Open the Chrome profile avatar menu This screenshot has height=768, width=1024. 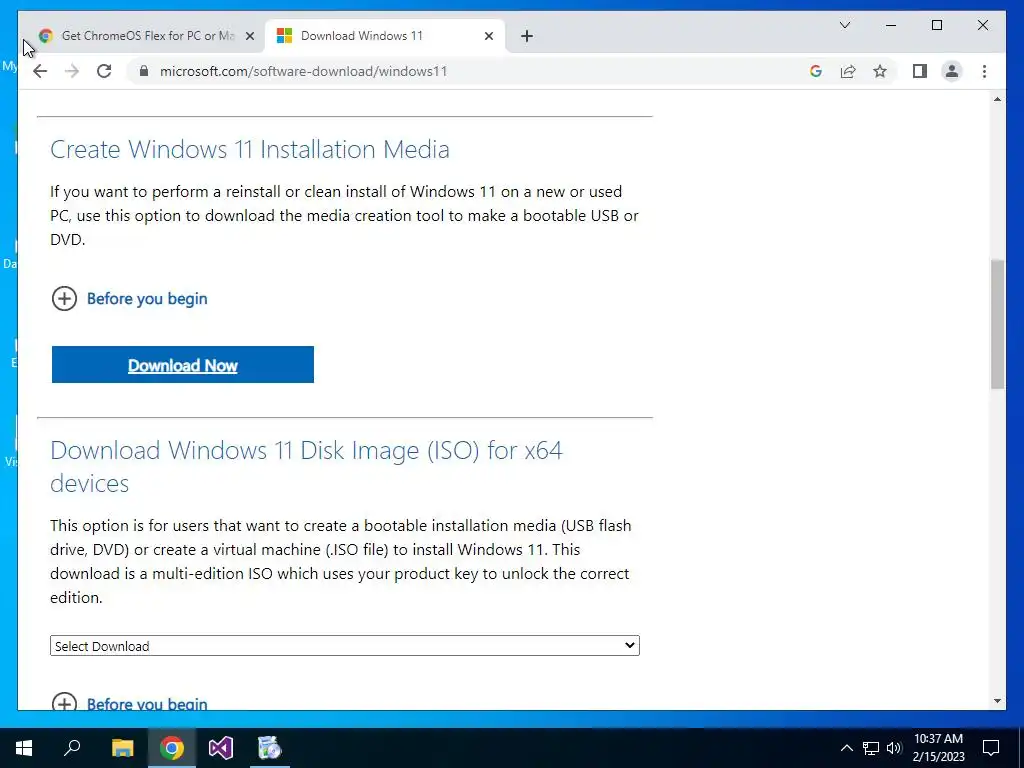[952, 71]
